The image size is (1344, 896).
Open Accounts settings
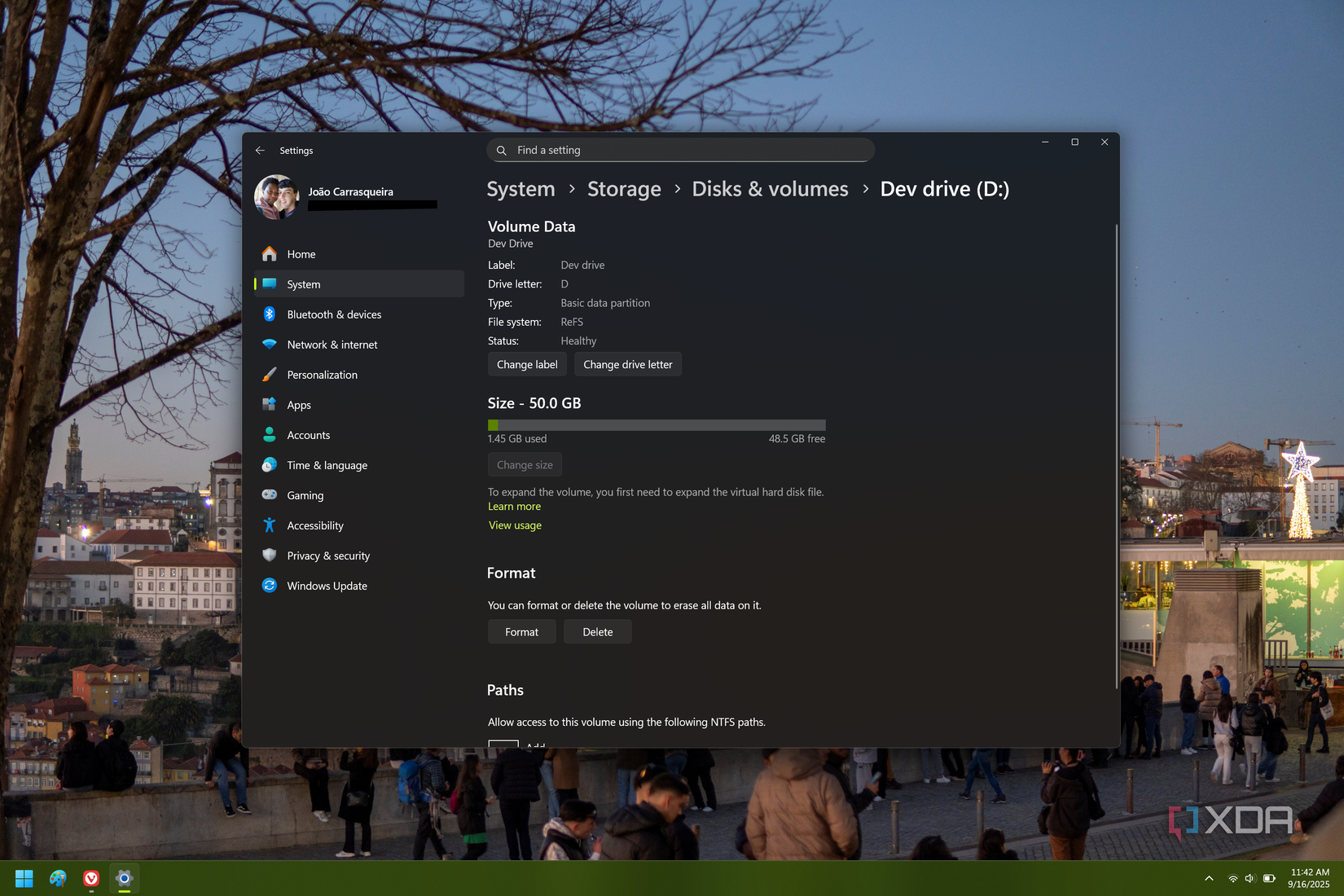tap(308, 434)
